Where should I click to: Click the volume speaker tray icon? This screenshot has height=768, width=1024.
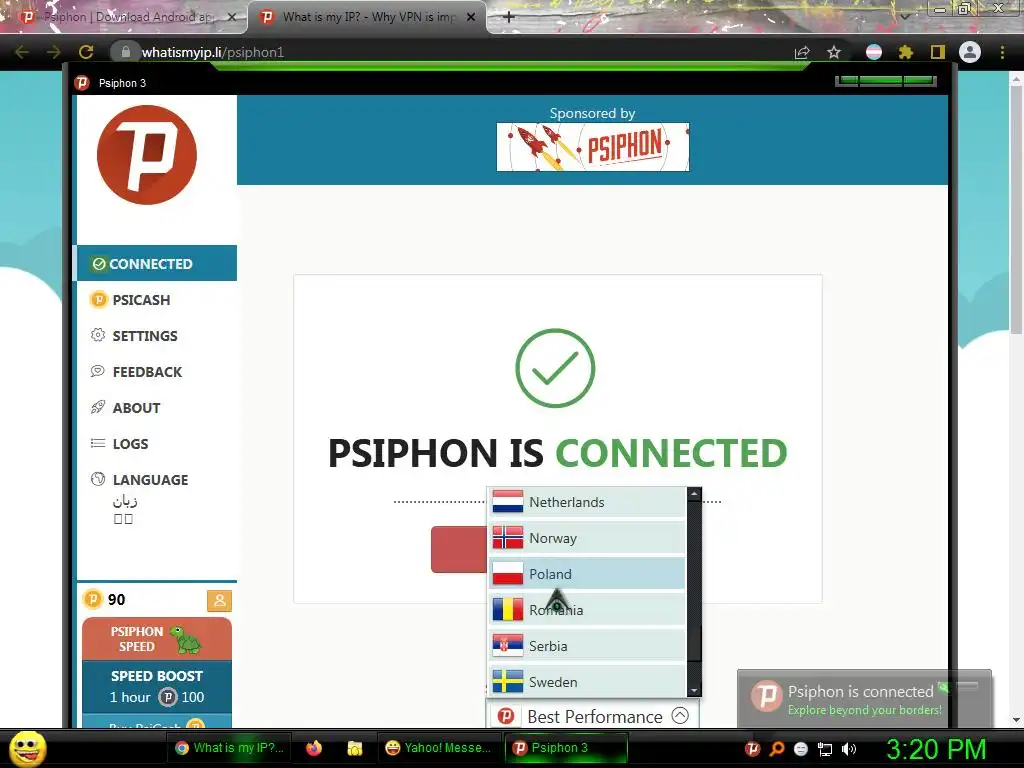pos(849,748)
